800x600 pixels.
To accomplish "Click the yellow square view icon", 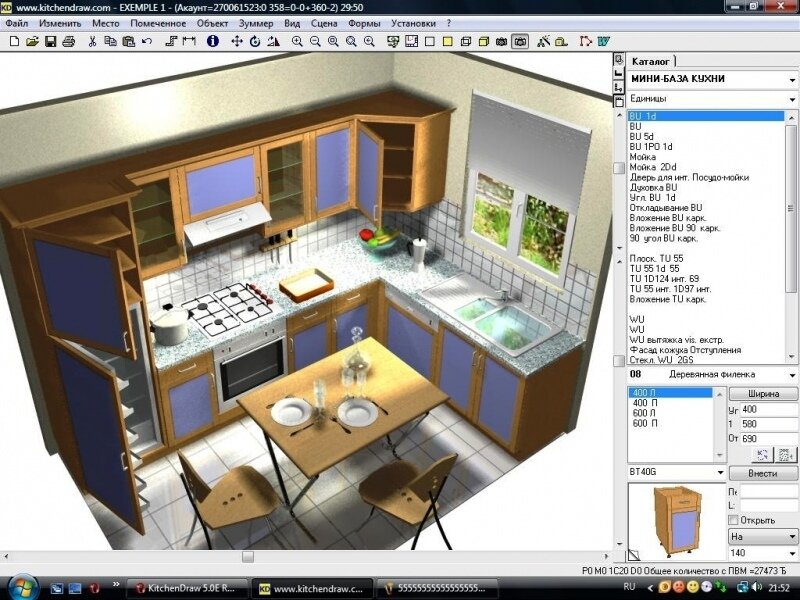I will pos(447,42).
